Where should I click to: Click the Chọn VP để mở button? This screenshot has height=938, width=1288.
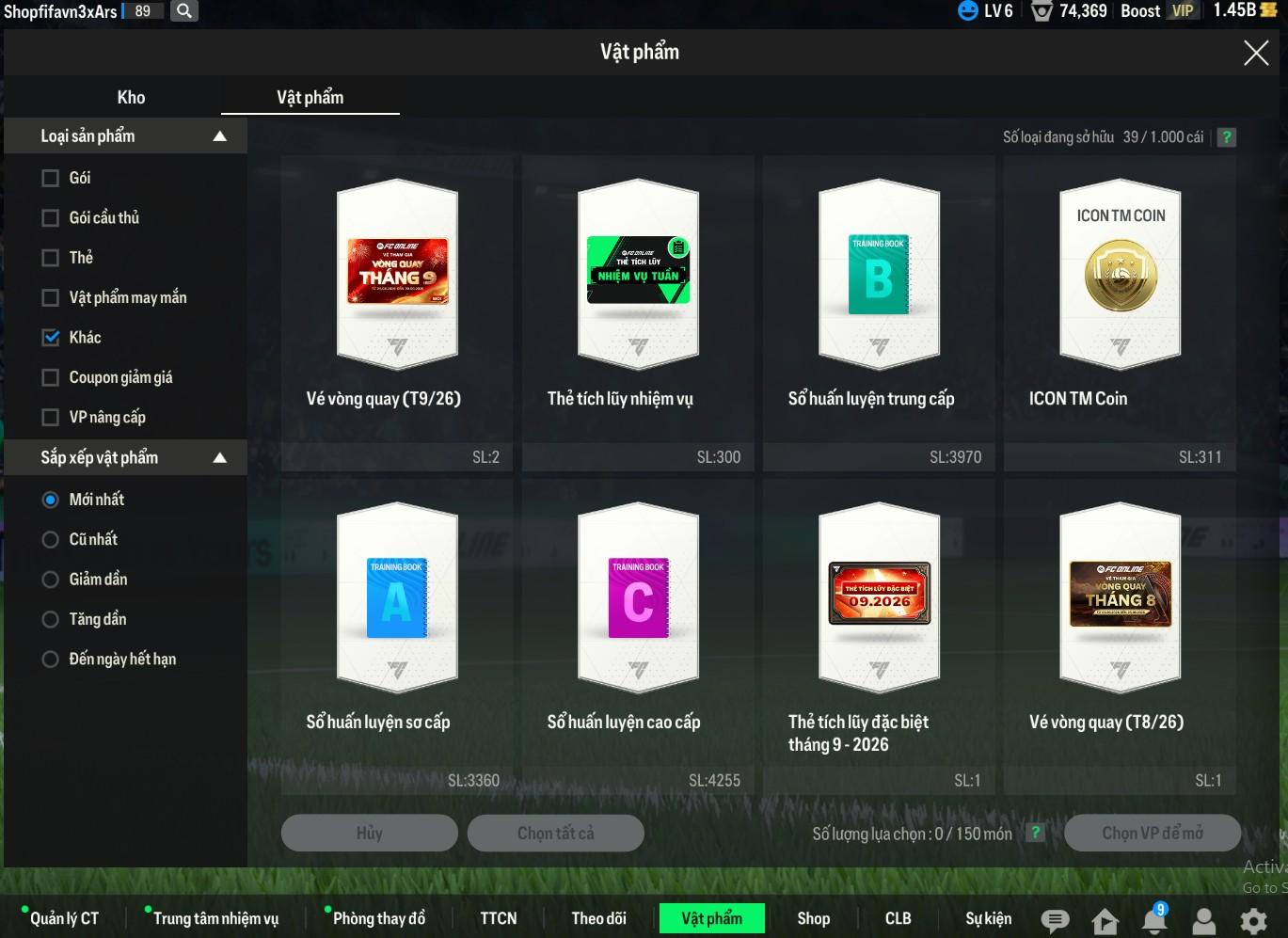point(1153,833)
